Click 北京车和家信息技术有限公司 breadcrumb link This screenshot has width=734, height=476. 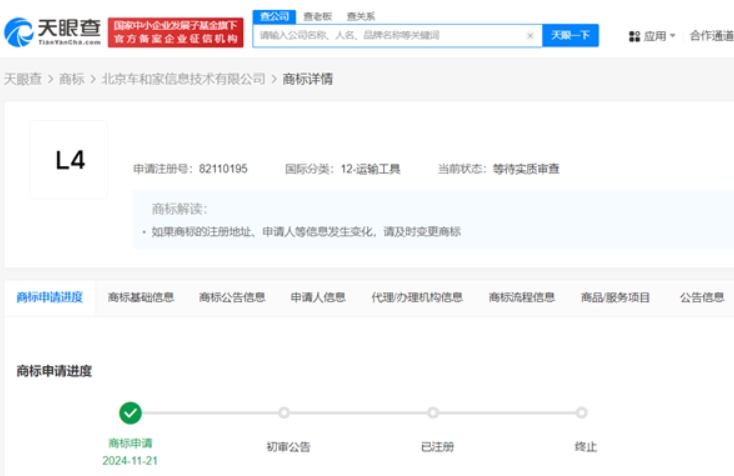pos(184,79)
